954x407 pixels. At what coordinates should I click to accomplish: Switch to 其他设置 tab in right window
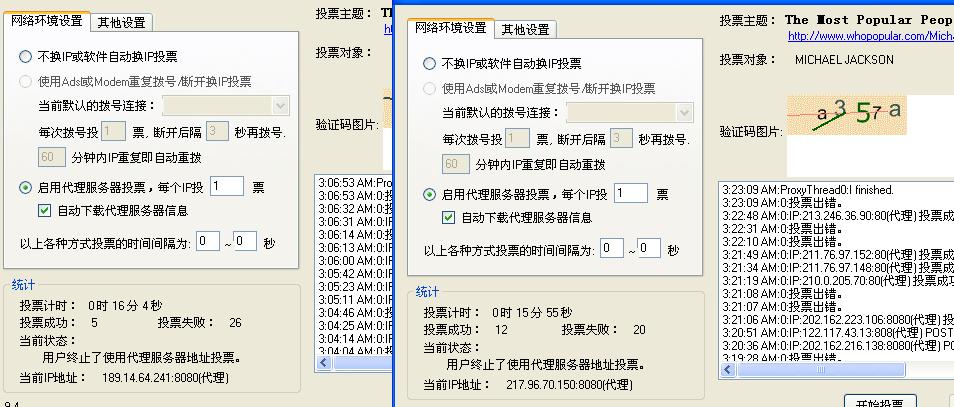coord(526,29)
